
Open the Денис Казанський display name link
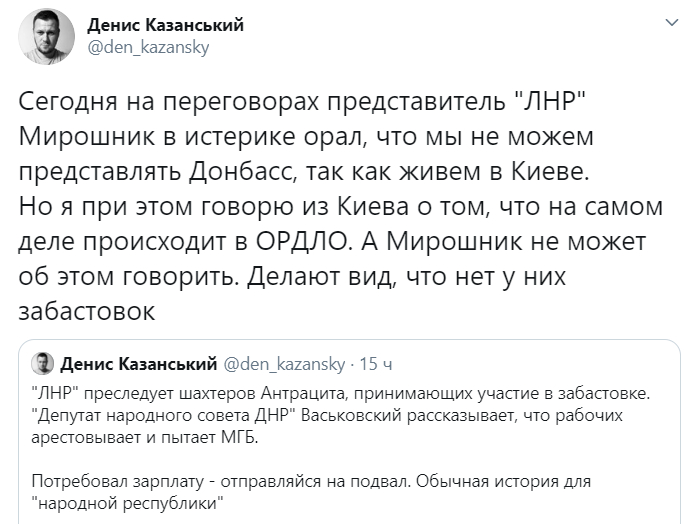point(166,25)
